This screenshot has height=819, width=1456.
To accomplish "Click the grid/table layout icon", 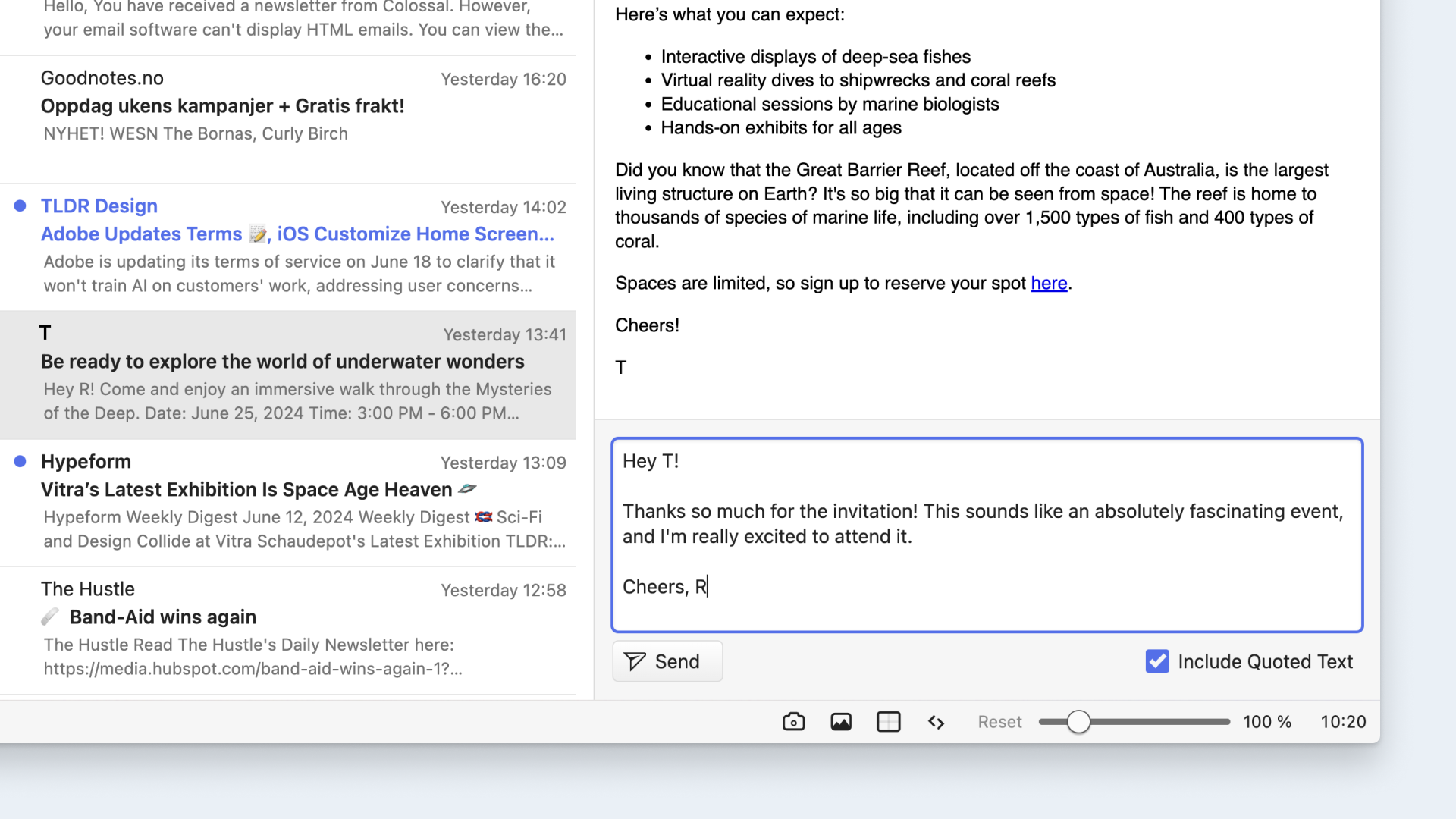I will click(888, 721).
